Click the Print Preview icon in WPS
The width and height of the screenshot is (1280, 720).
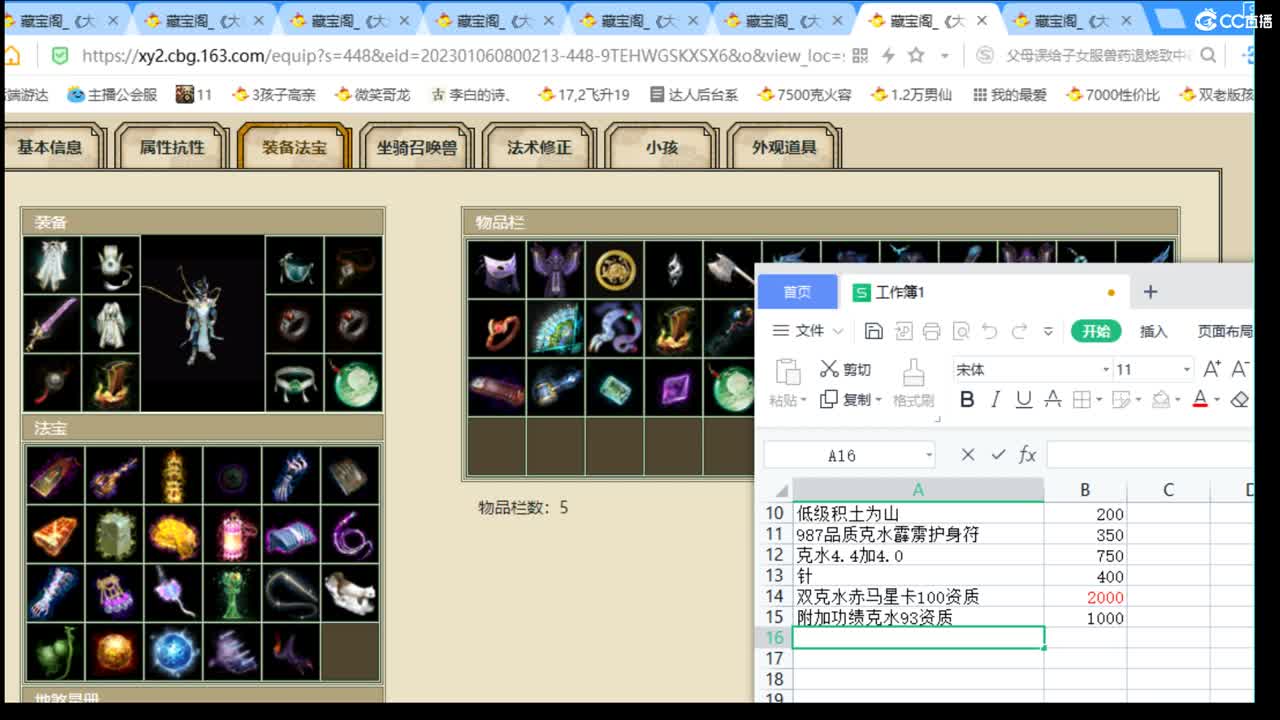click(x=961, y=331)
